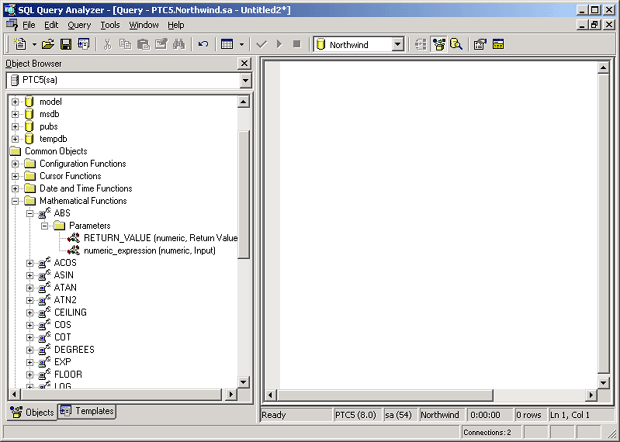Select the Objects tab

32,412
